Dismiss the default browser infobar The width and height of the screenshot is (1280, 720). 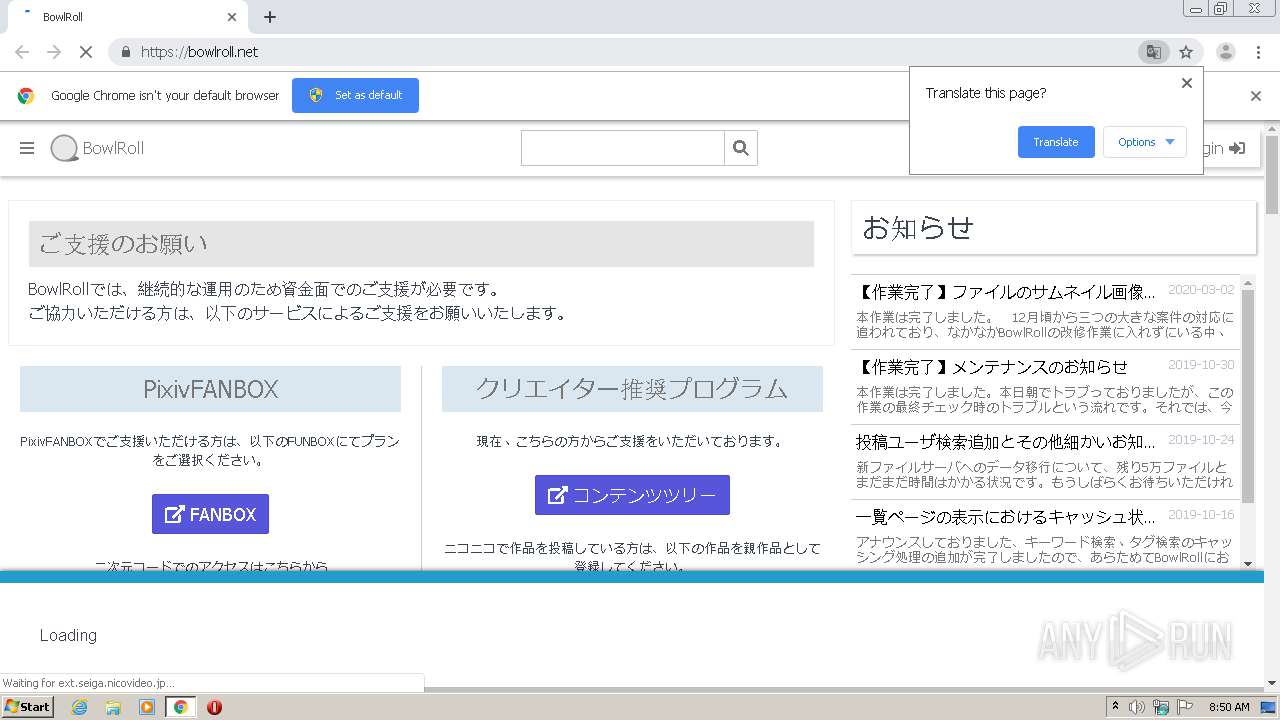[x=1256, y=96]
